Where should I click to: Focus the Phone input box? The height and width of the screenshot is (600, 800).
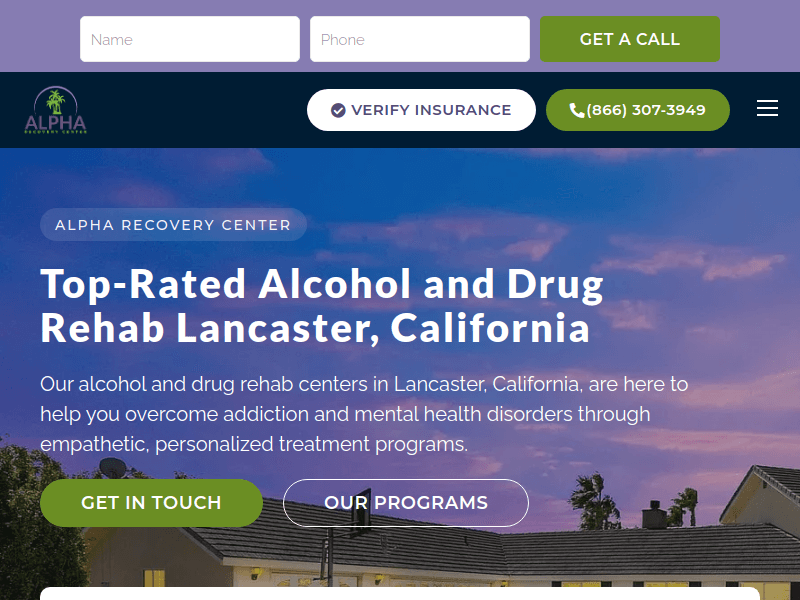tap(419, 38)
